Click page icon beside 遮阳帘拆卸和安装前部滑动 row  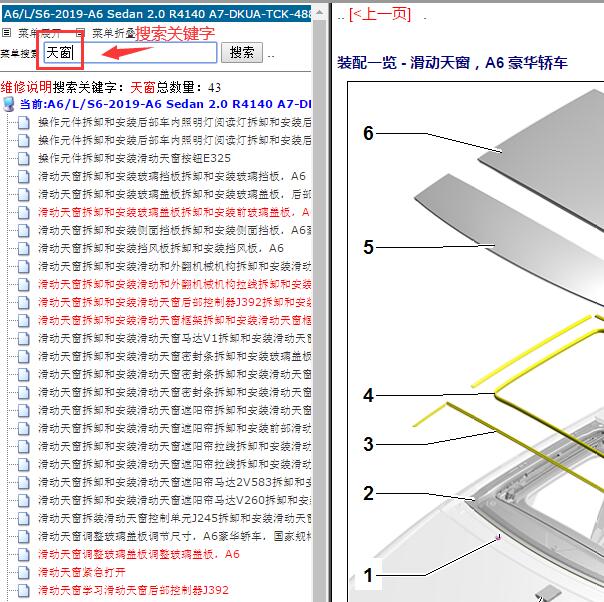[23, 428]
